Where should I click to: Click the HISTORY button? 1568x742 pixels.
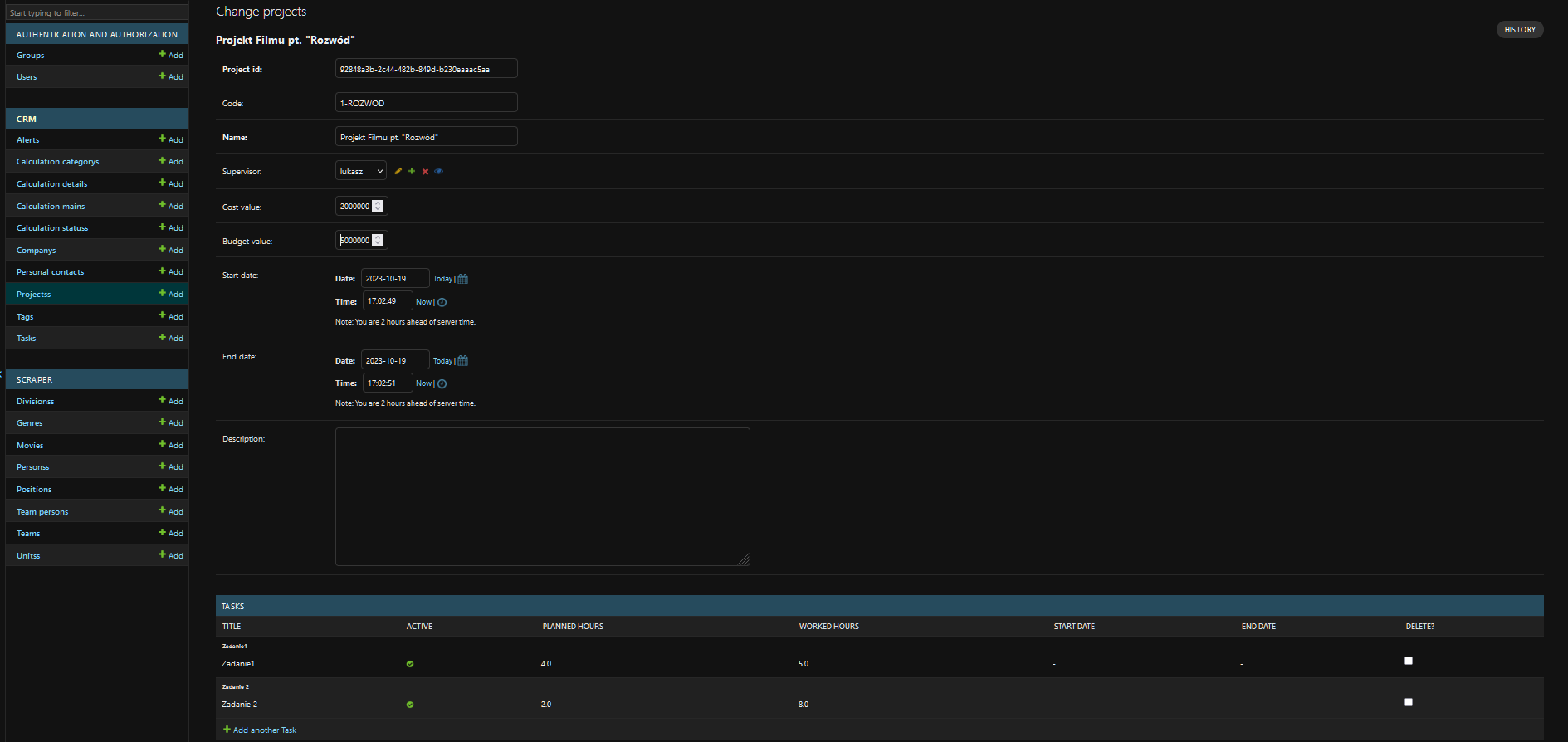coord(1520,29)
